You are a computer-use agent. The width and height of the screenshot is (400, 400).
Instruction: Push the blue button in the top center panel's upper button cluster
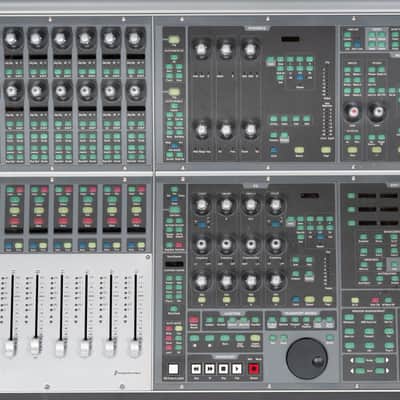pyautogui.click(x=300, y=78)
